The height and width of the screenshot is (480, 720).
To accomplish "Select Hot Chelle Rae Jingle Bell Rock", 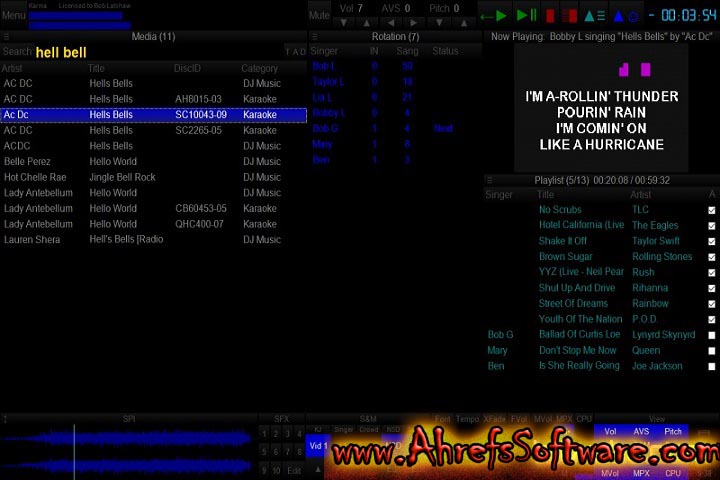I will [153, 177].
